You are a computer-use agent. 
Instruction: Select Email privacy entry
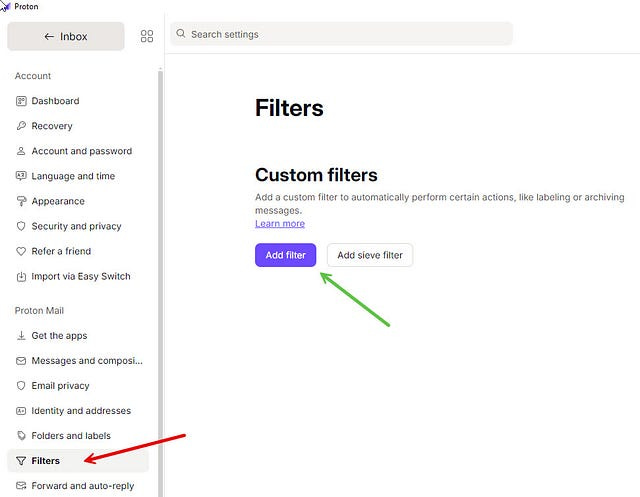(78, 386)
